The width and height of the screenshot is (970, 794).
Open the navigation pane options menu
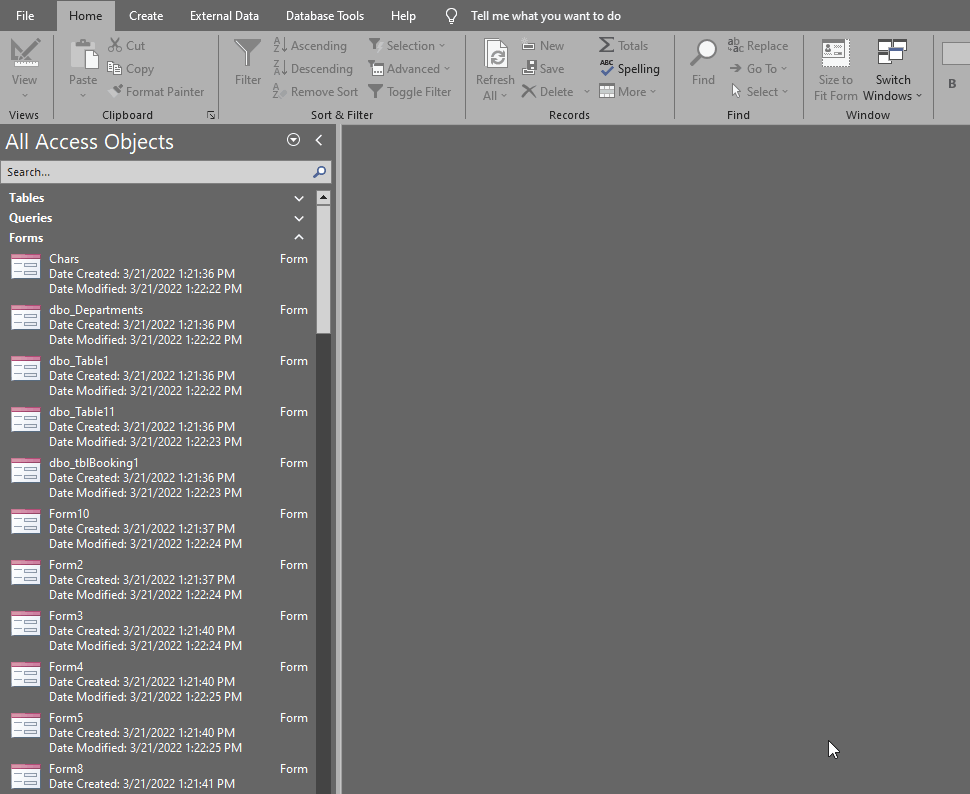pyautogui.click(x=294, y=140)
